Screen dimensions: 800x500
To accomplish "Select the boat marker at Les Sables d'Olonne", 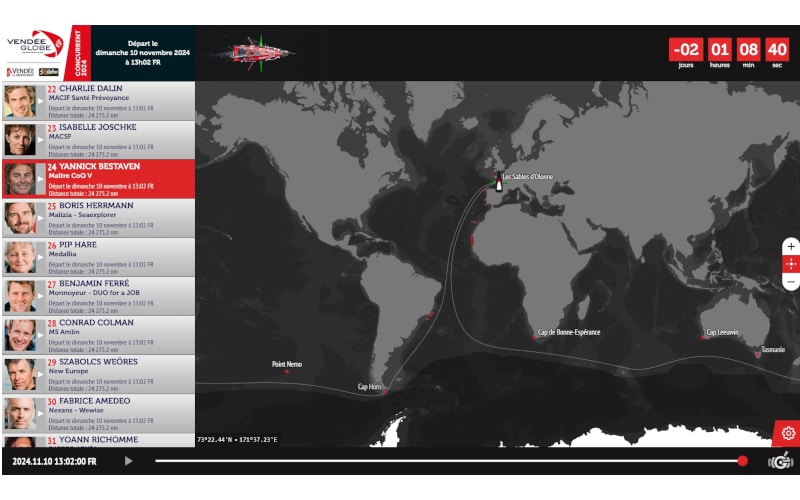I will [499, 183].
